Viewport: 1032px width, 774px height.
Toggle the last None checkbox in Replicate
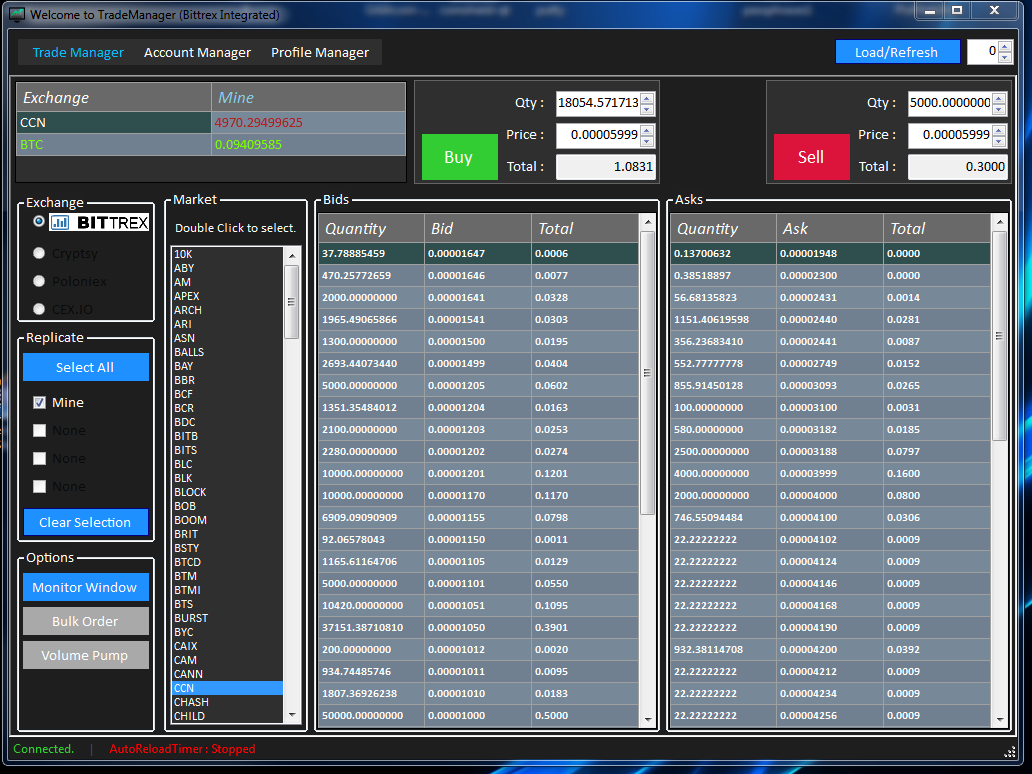[x=39, y=486]
